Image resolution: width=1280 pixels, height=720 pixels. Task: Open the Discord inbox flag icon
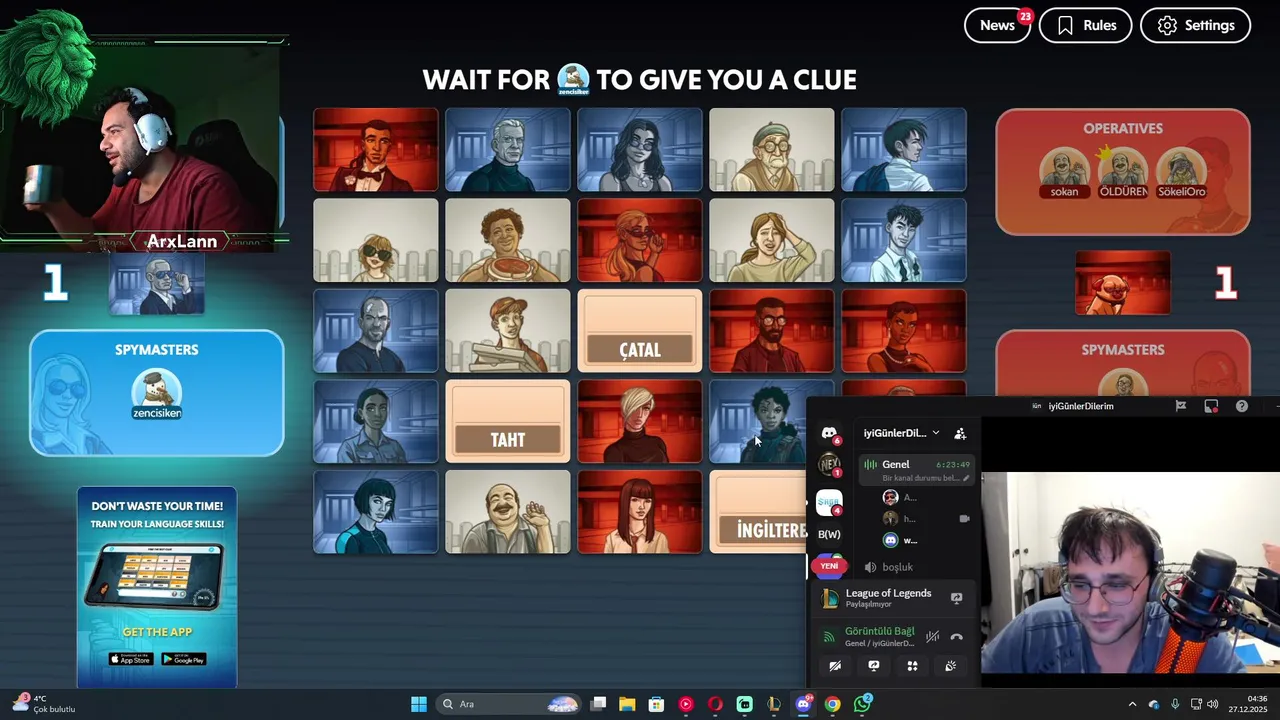[x=1181, y=406]
